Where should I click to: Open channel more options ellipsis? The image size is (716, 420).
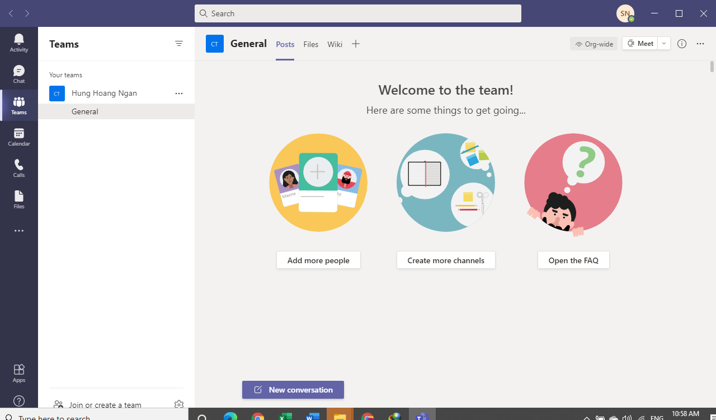700,44
